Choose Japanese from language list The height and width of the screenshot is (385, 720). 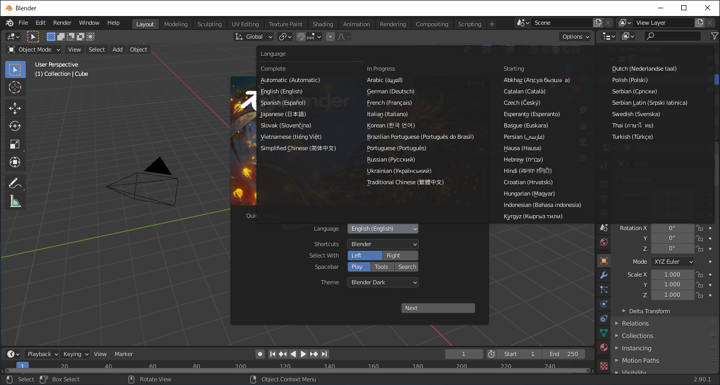pyautogui.click(x=283, y=114)
